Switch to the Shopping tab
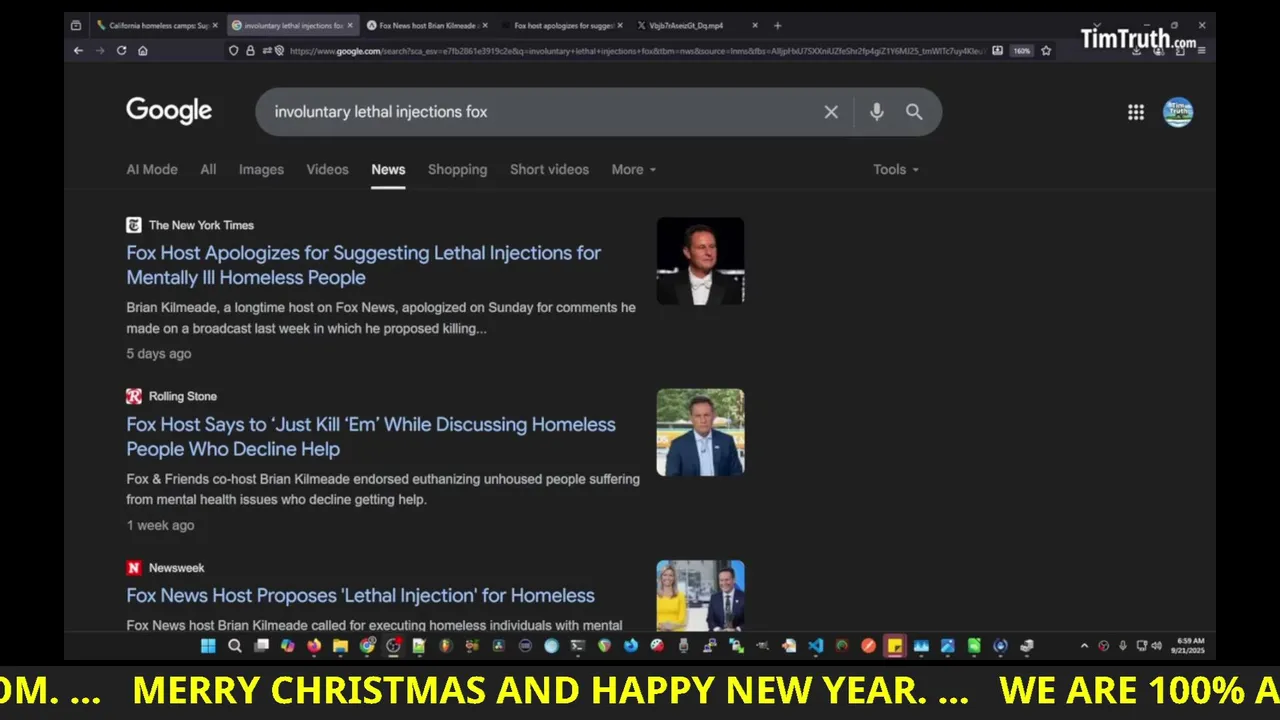 [457, 169]
